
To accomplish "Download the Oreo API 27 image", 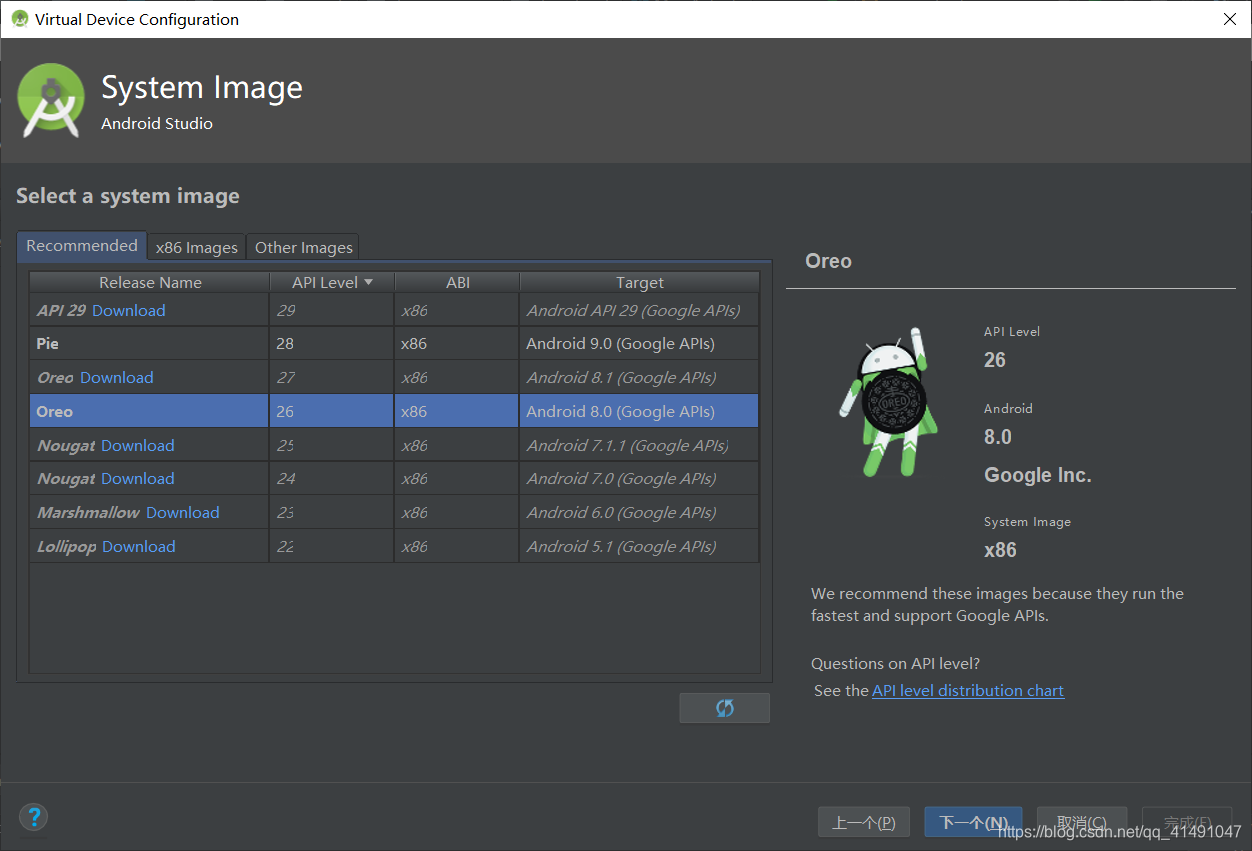I will coord(117,377).
